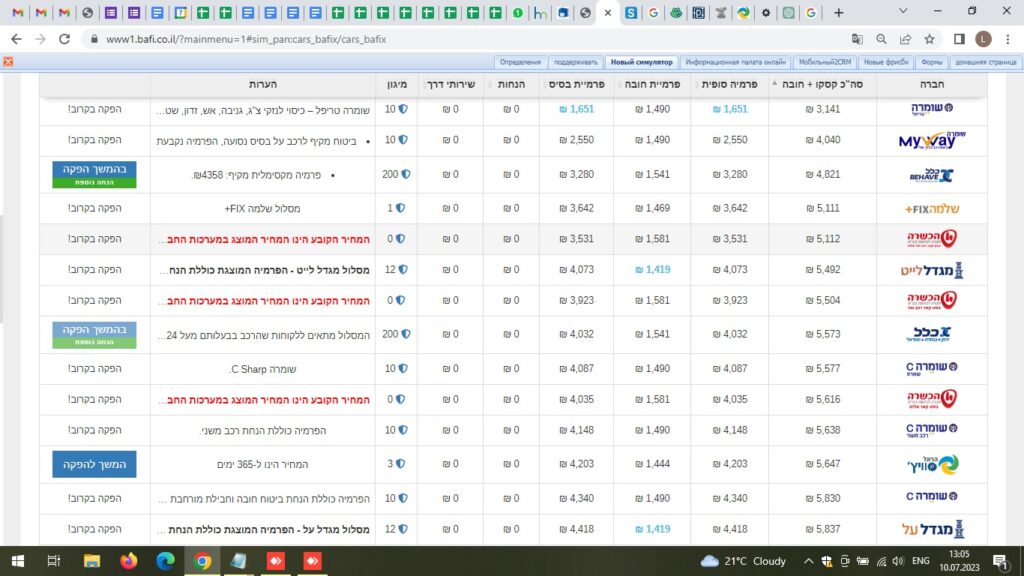Click the total '3,141 ₪' cell
Viewport: 1024px width, 576px height.
point(823,109)
